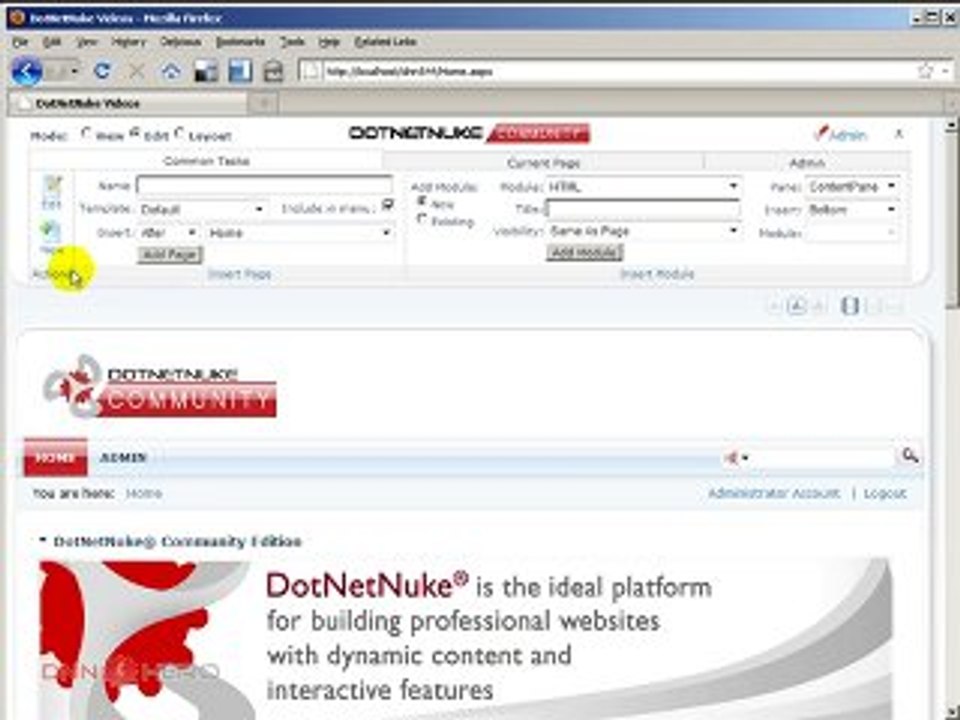
Task: Click the ADMIN navigation menu item
Action: [x=123, y=457]
